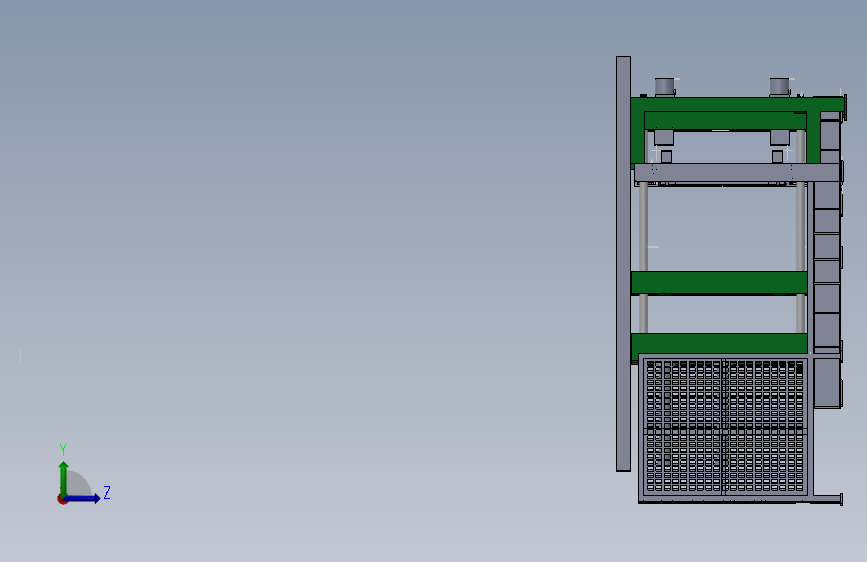Select the wire mesh guard panel

pos(725,426)
